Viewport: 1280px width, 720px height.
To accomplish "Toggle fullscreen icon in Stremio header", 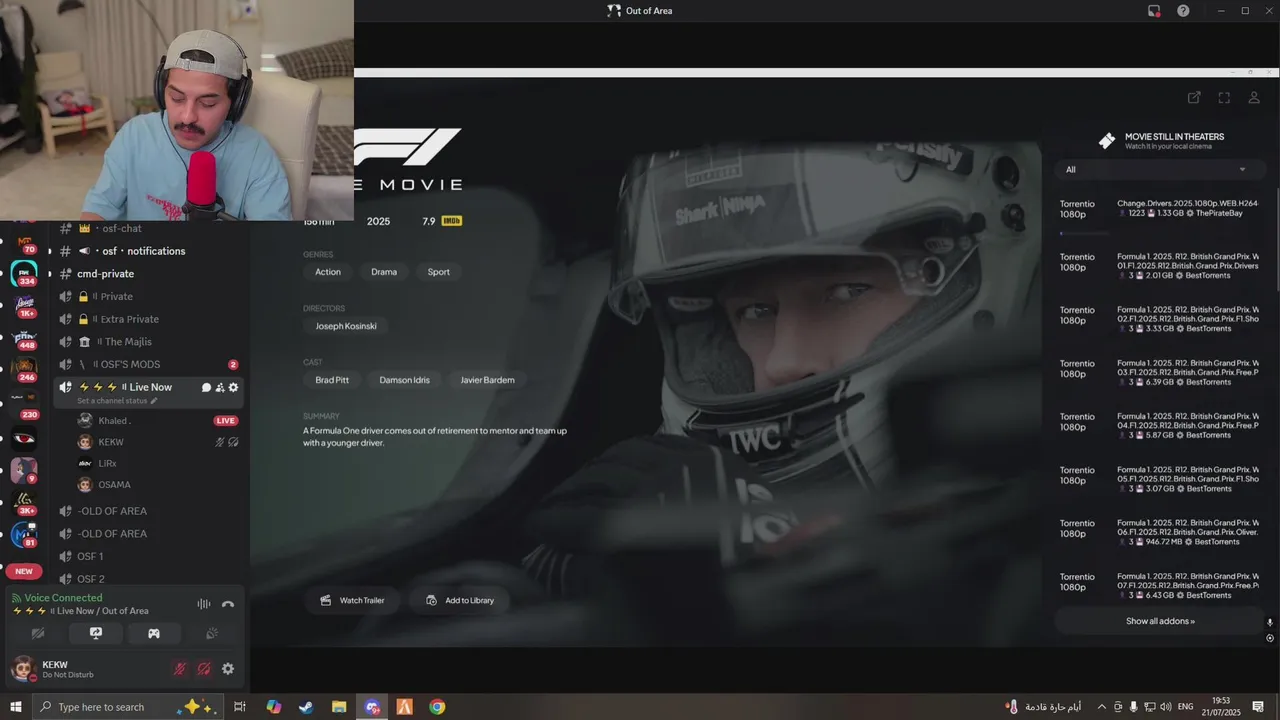I will 1224,97.
